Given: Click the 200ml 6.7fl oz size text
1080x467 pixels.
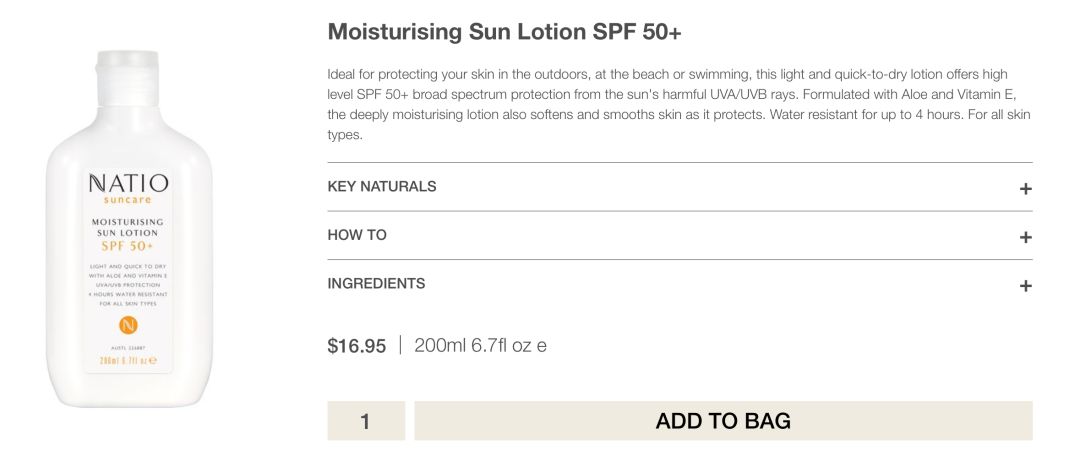Looking at the screenshot, I should pyautogui.click(x=480, y=345).
